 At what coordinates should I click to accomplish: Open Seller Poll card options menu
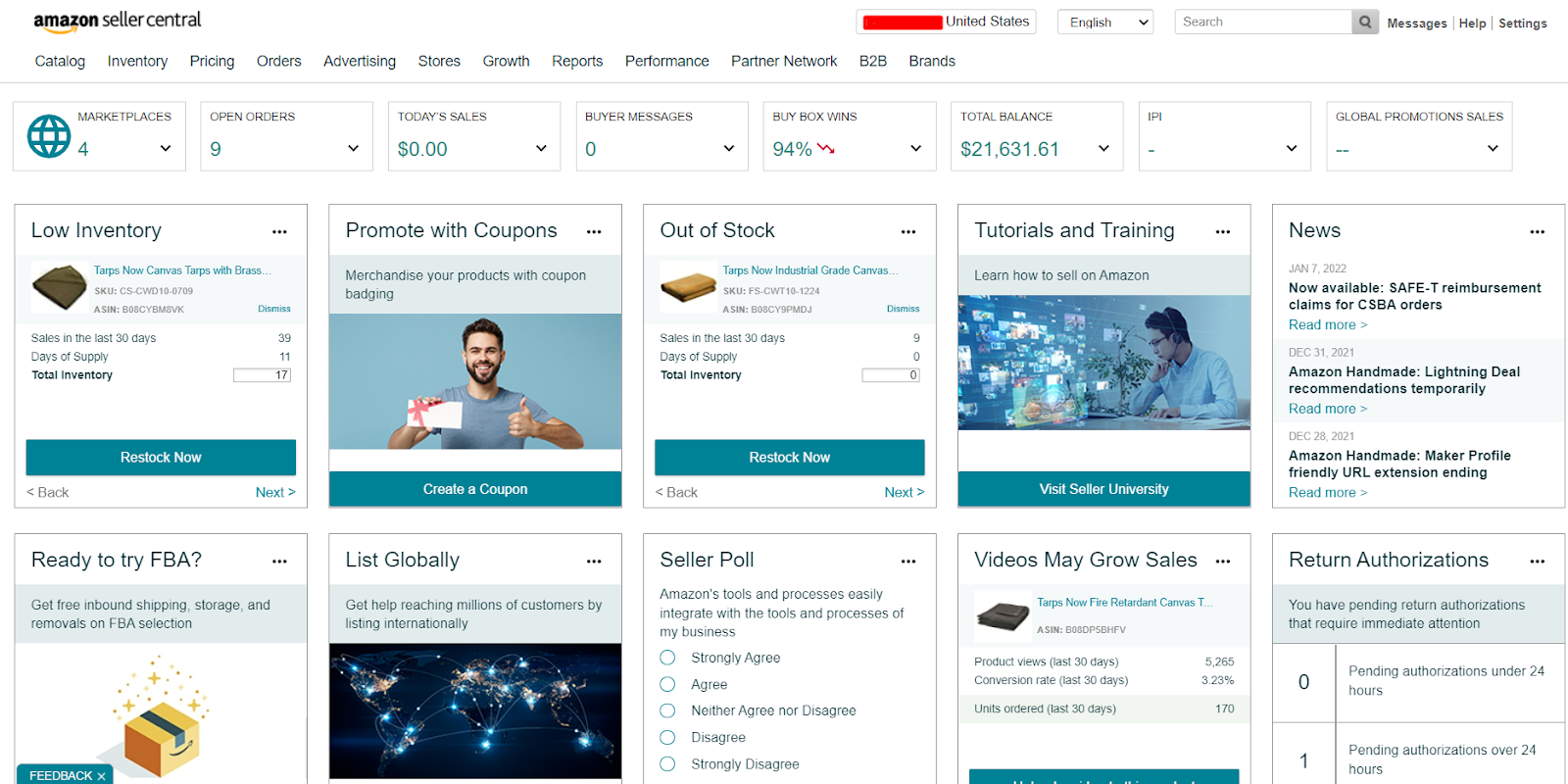pos(908,562)
